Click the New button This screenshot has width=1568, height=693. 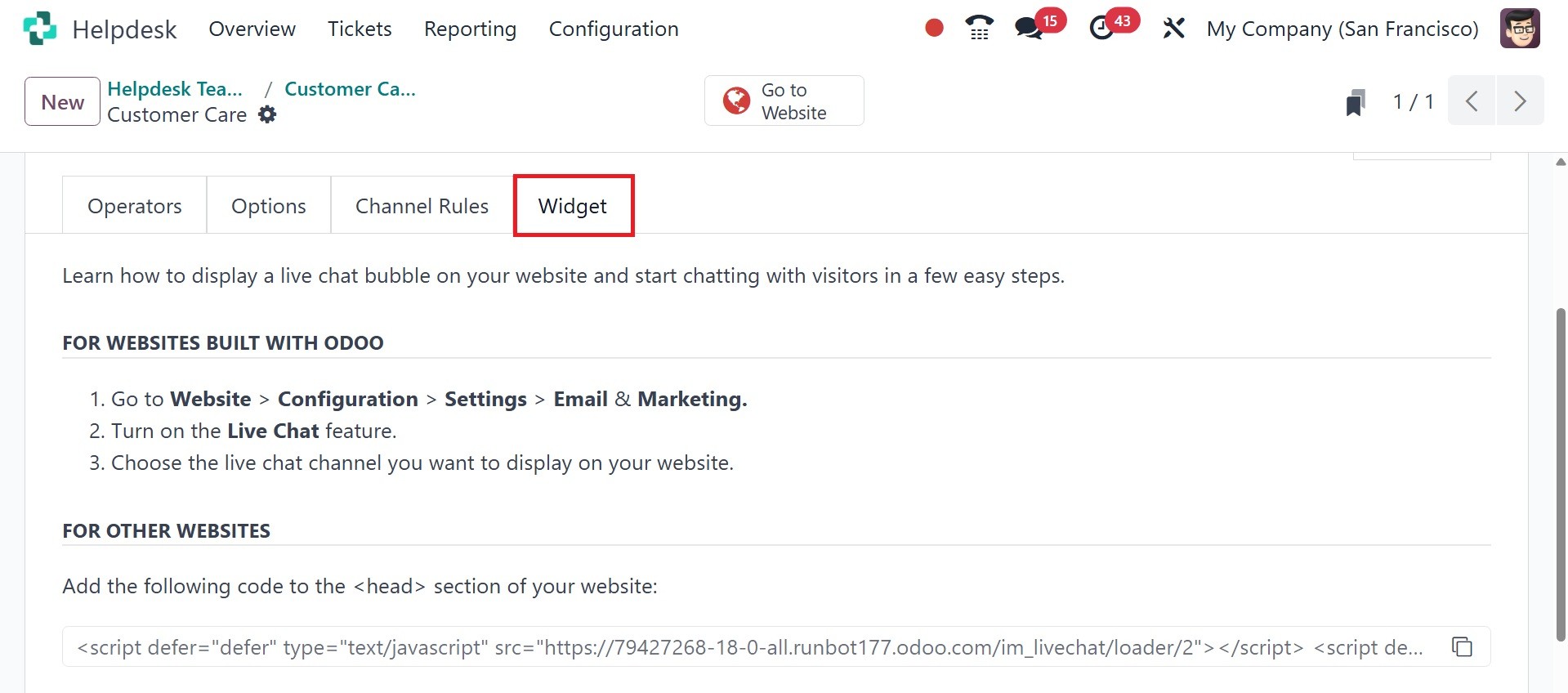coord(63,102)
